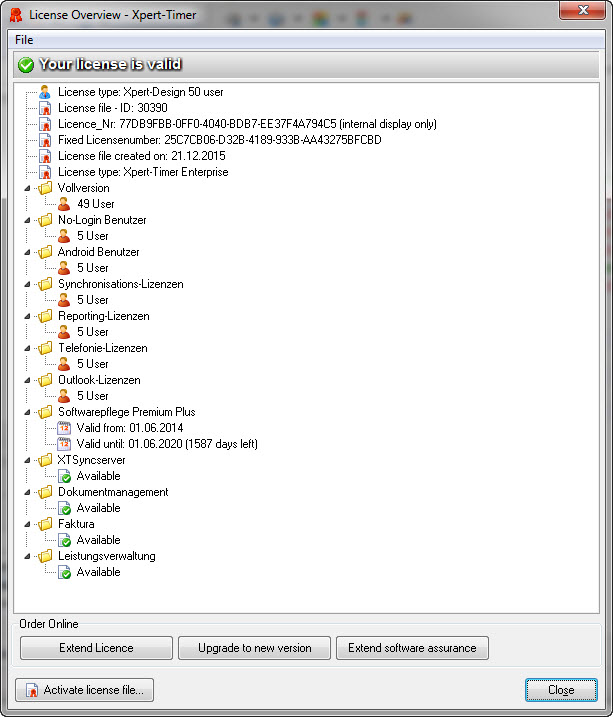Collapse the Softwarepflege Premium Plus node
Screen dimensions: 613x717
pos(27,412)
